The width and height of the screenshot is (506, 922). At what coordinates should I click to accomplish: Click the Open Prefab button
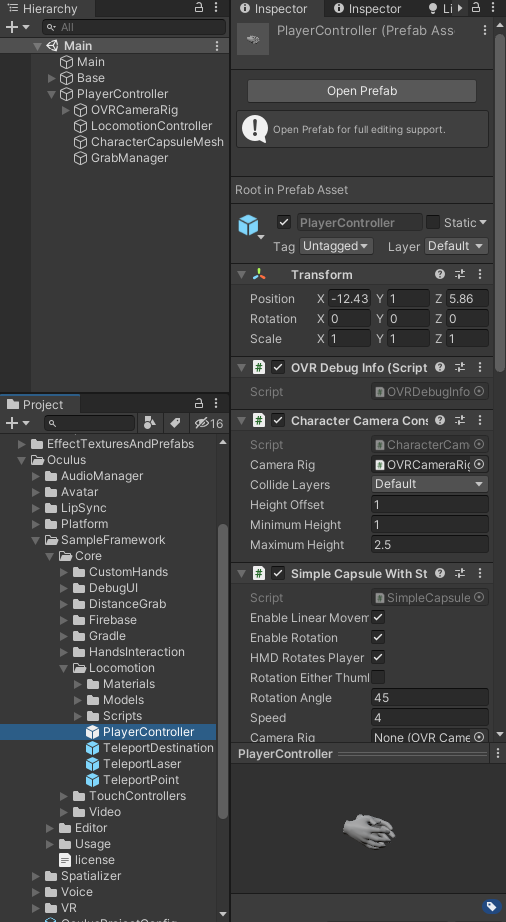pyautogui.click(x=362, y=91)
